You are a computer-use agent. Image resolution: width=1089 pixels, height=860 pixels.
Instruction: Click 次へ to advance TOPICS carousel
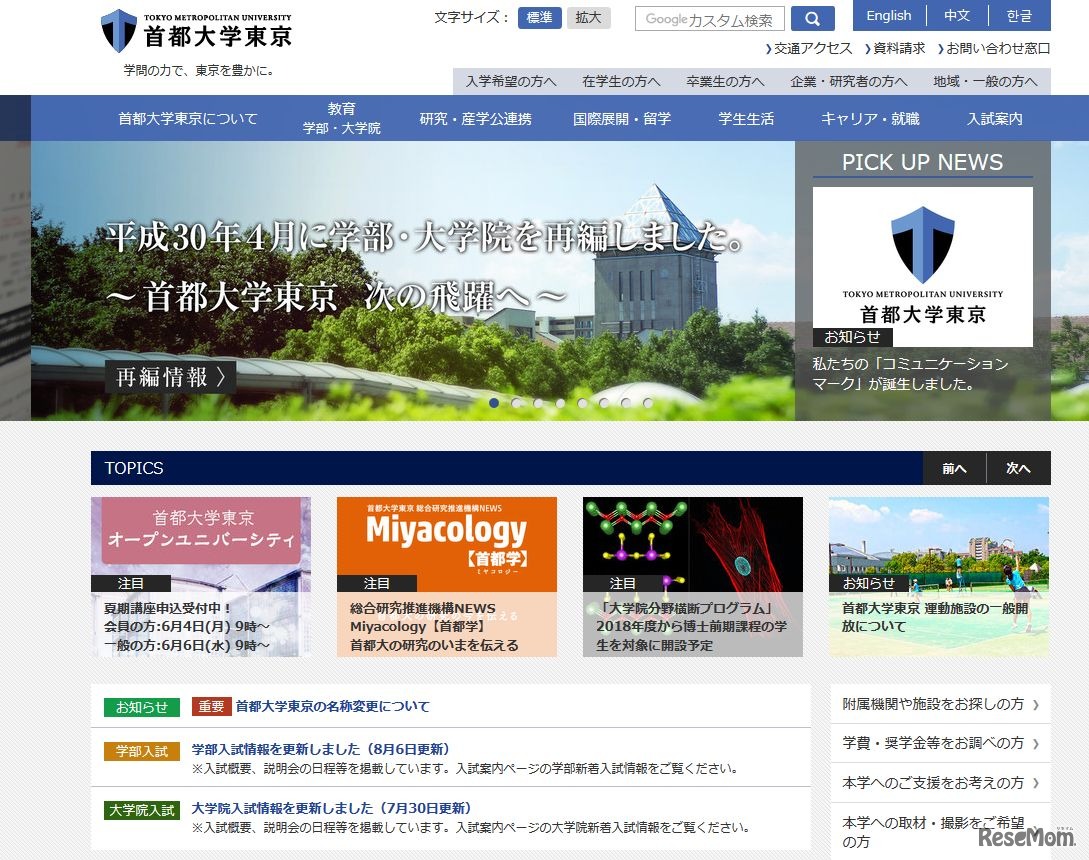[1017, 468]
